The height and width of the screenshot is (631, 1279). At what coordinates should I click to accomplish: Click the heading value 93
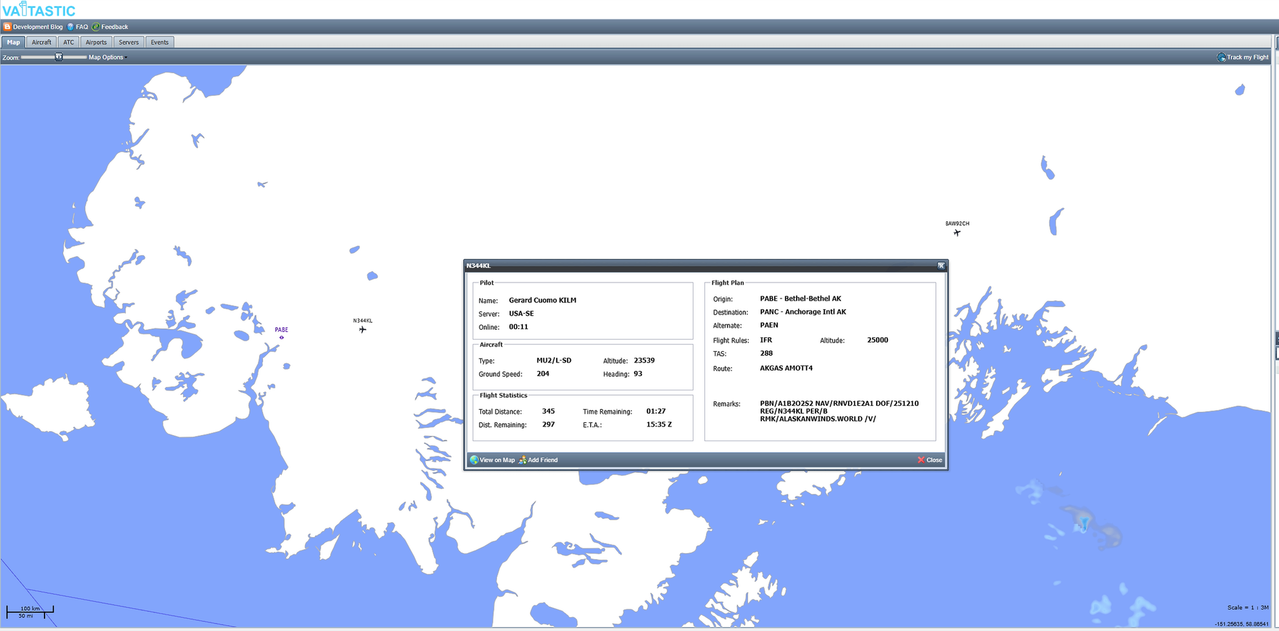click(x=638, y=374)
